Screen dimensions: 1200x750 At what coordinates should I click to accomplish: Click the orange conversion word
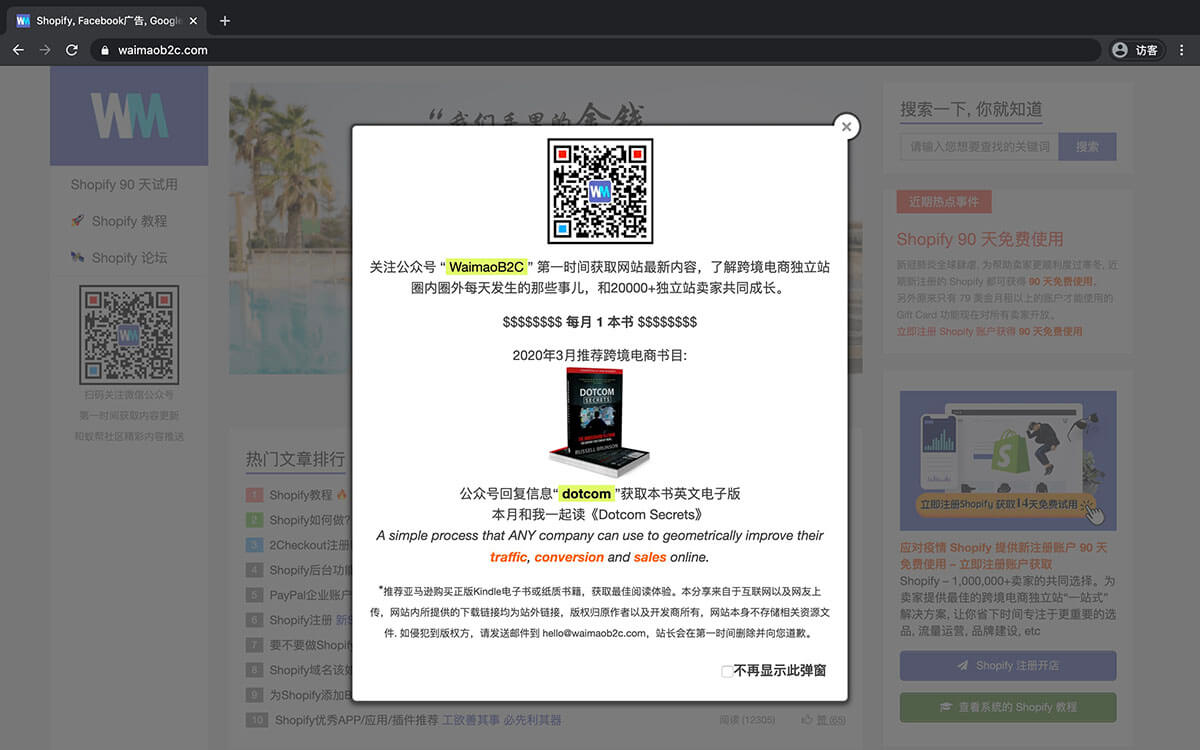(x=569, y=557)
